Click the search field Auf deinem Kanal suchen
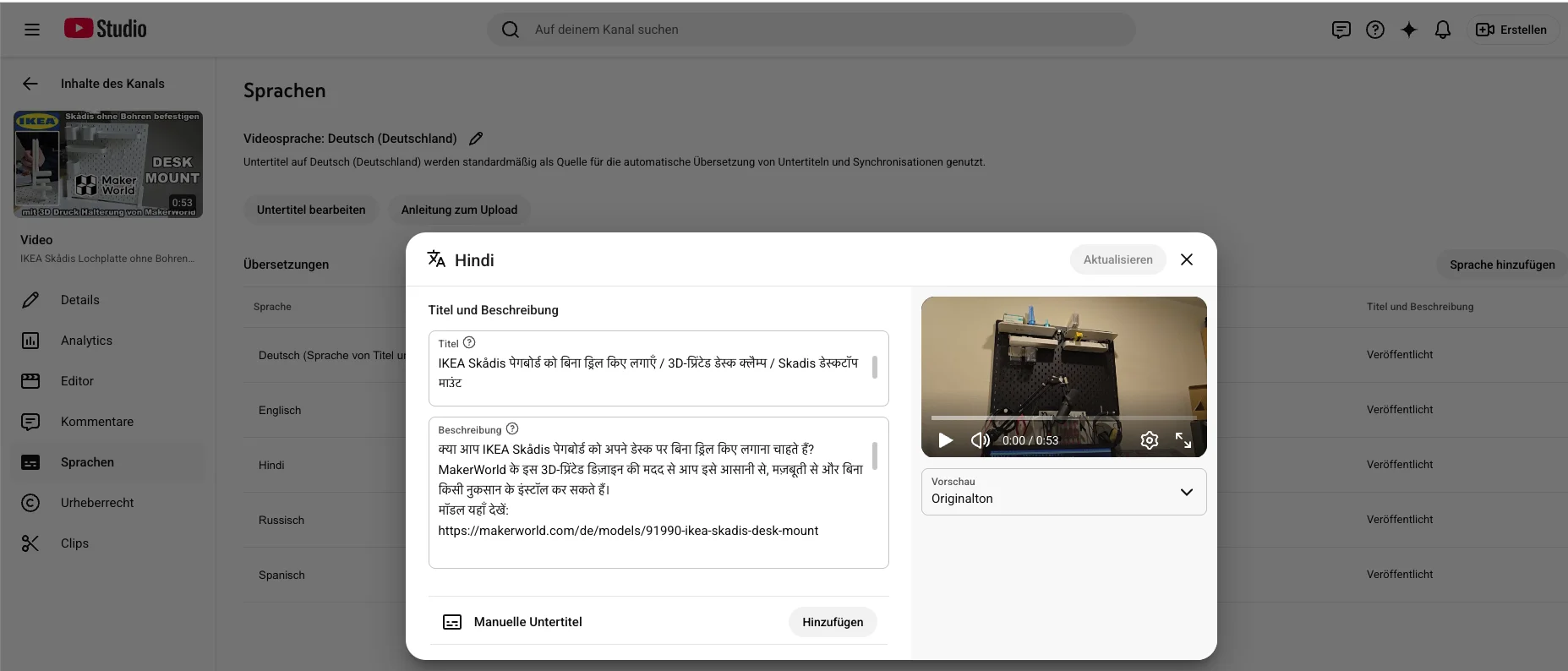The width and height of the screenshot is (1568, 671). (811, 30)
